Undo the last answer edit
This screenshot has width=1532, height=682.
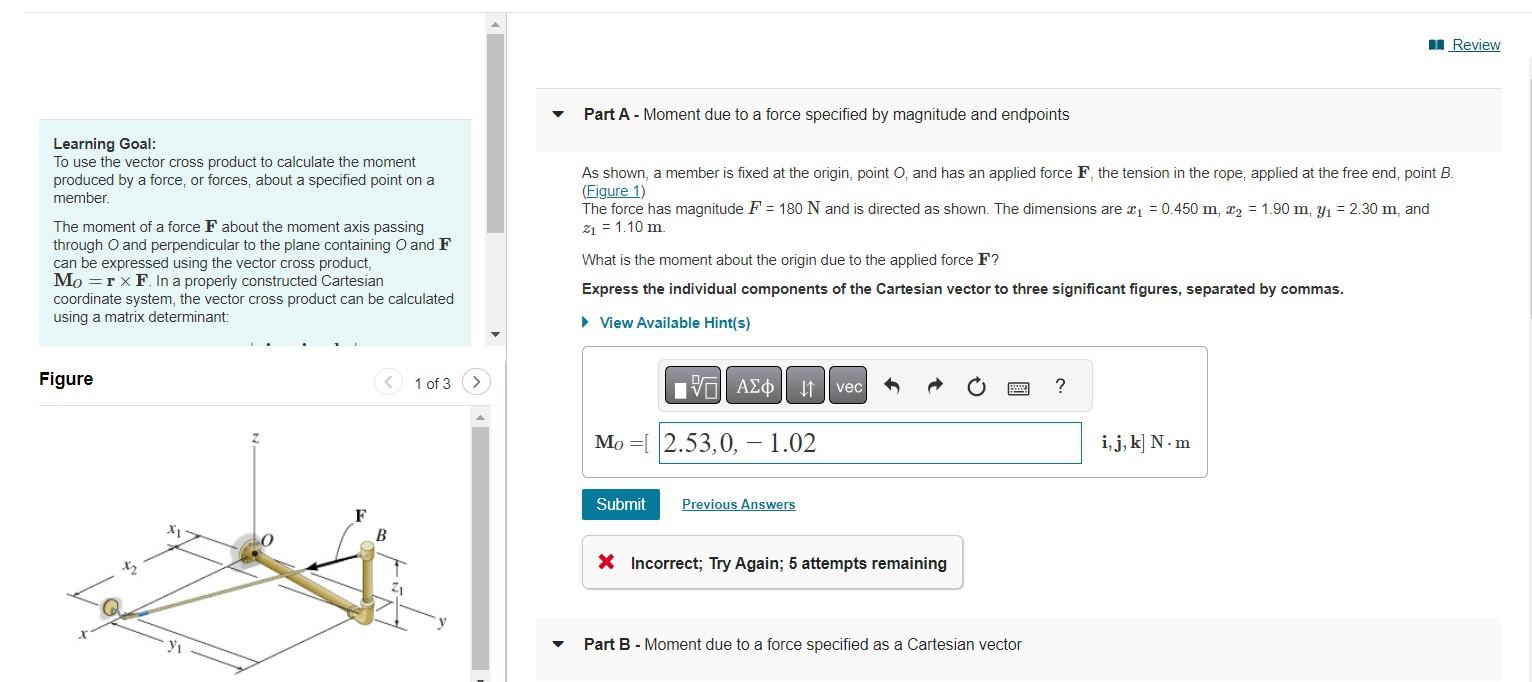tap(891, 385)
